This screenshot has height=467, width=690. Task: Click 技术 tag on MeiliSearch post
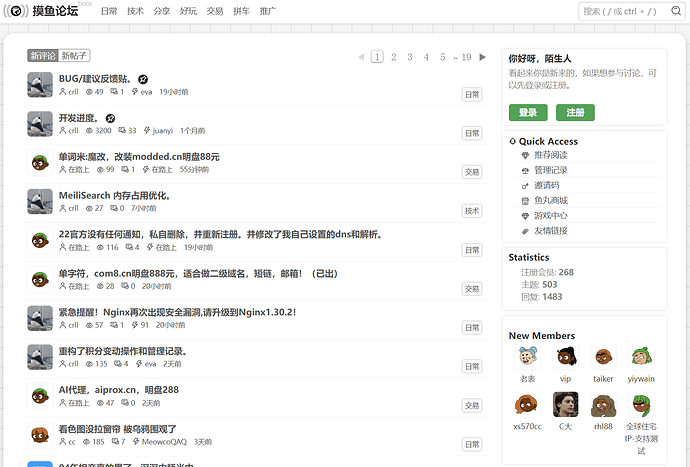tap(472, 211)
